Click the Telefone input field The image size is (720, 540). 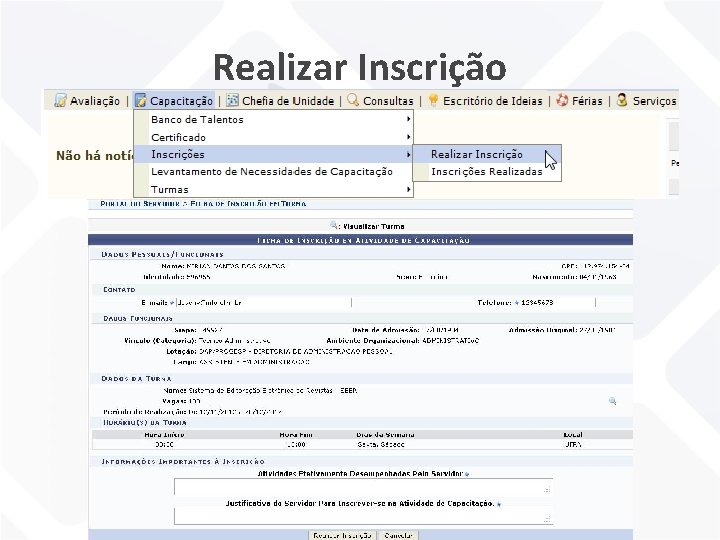click(x=557, y=303)
